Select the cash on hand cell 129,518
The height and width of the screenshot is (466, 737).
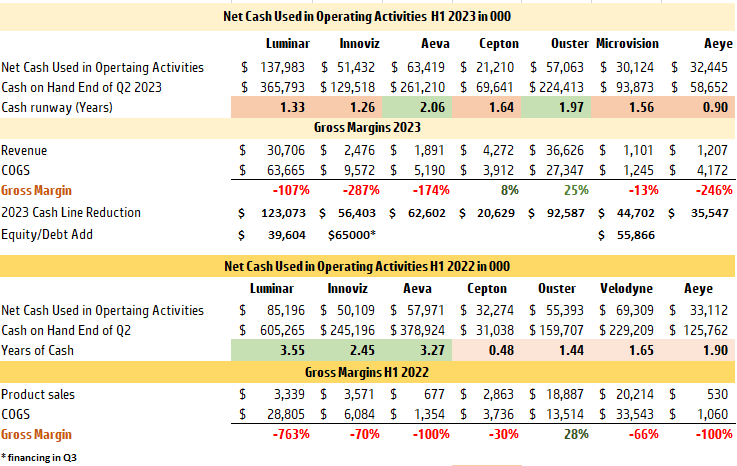pos(353,87)
